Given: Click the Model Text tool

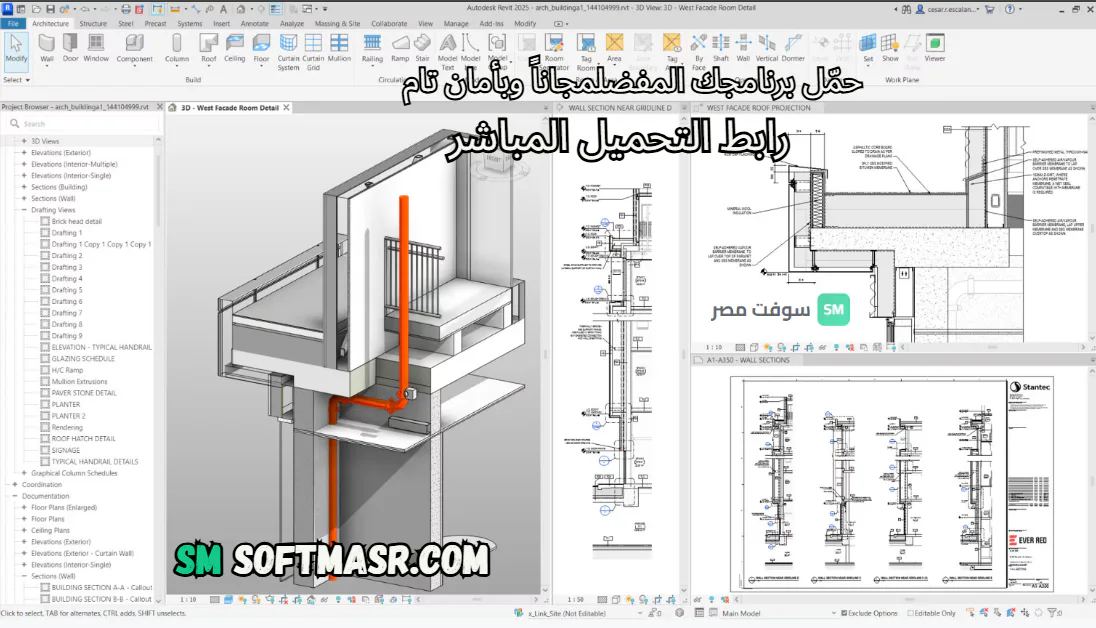Looking at the screenshot, I should click(447, 52).
